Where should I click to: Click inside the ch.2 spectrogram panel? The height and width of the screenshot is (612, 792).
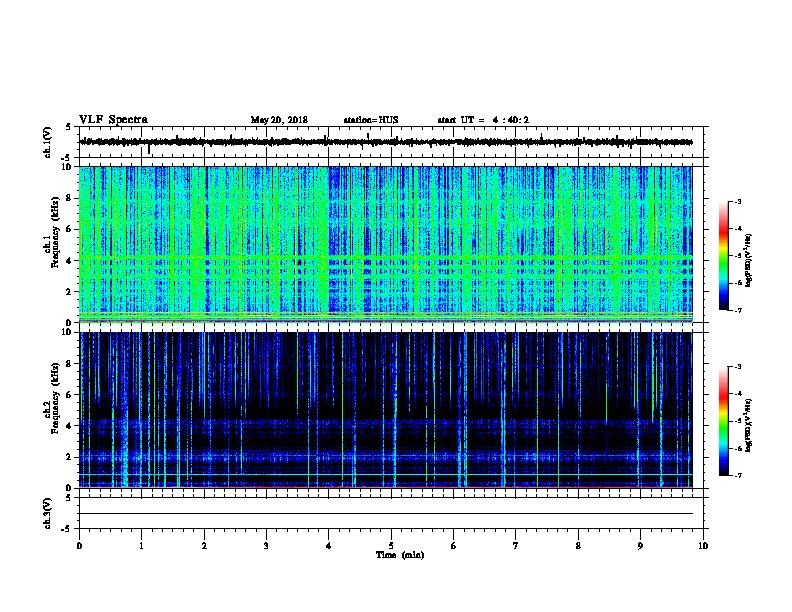[385, 410]
